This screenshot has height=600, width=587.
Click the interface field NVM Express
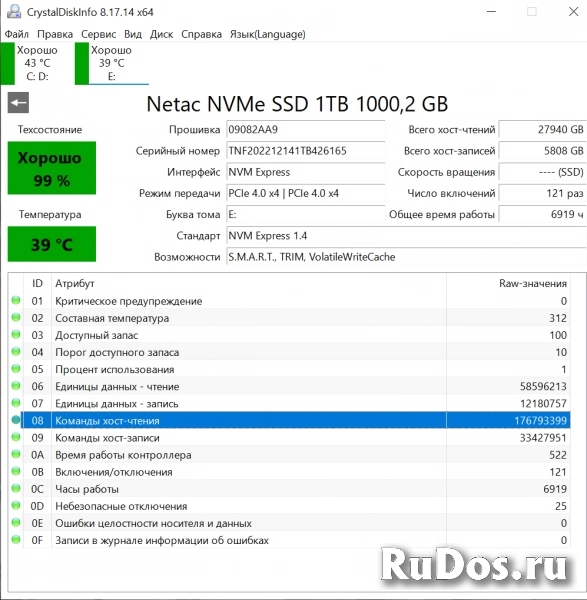(x=306, y=172)
